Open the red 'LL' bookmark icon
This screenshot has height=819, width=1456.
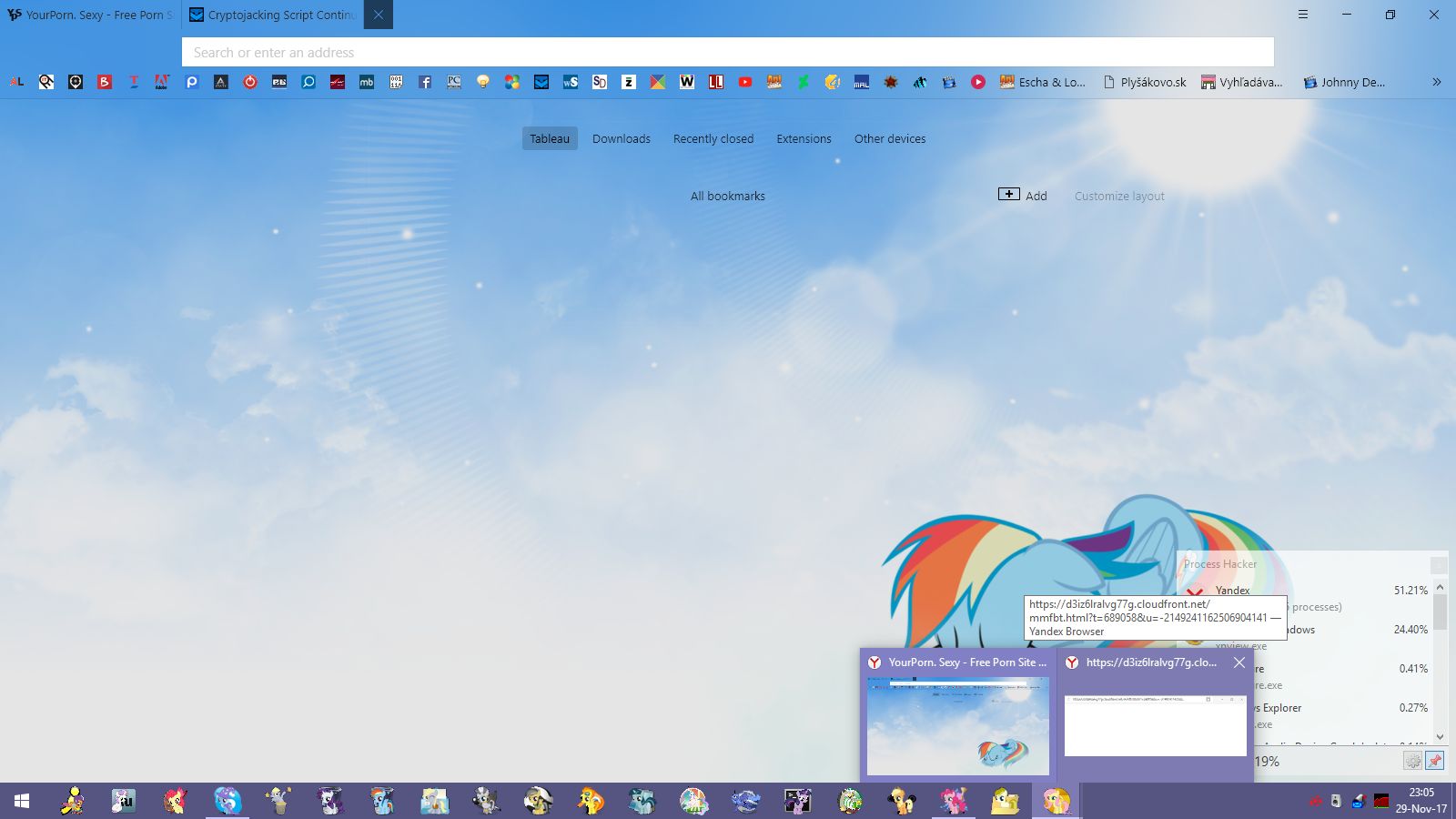click(x=716, y=82)
